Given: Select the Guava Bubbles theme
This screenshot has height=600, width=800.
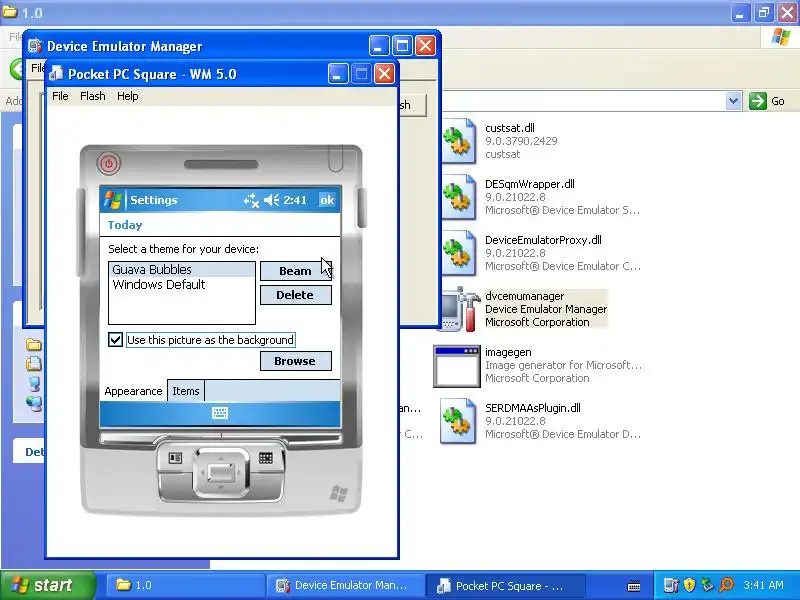Looking at the screenshot, I should [182, 269].
